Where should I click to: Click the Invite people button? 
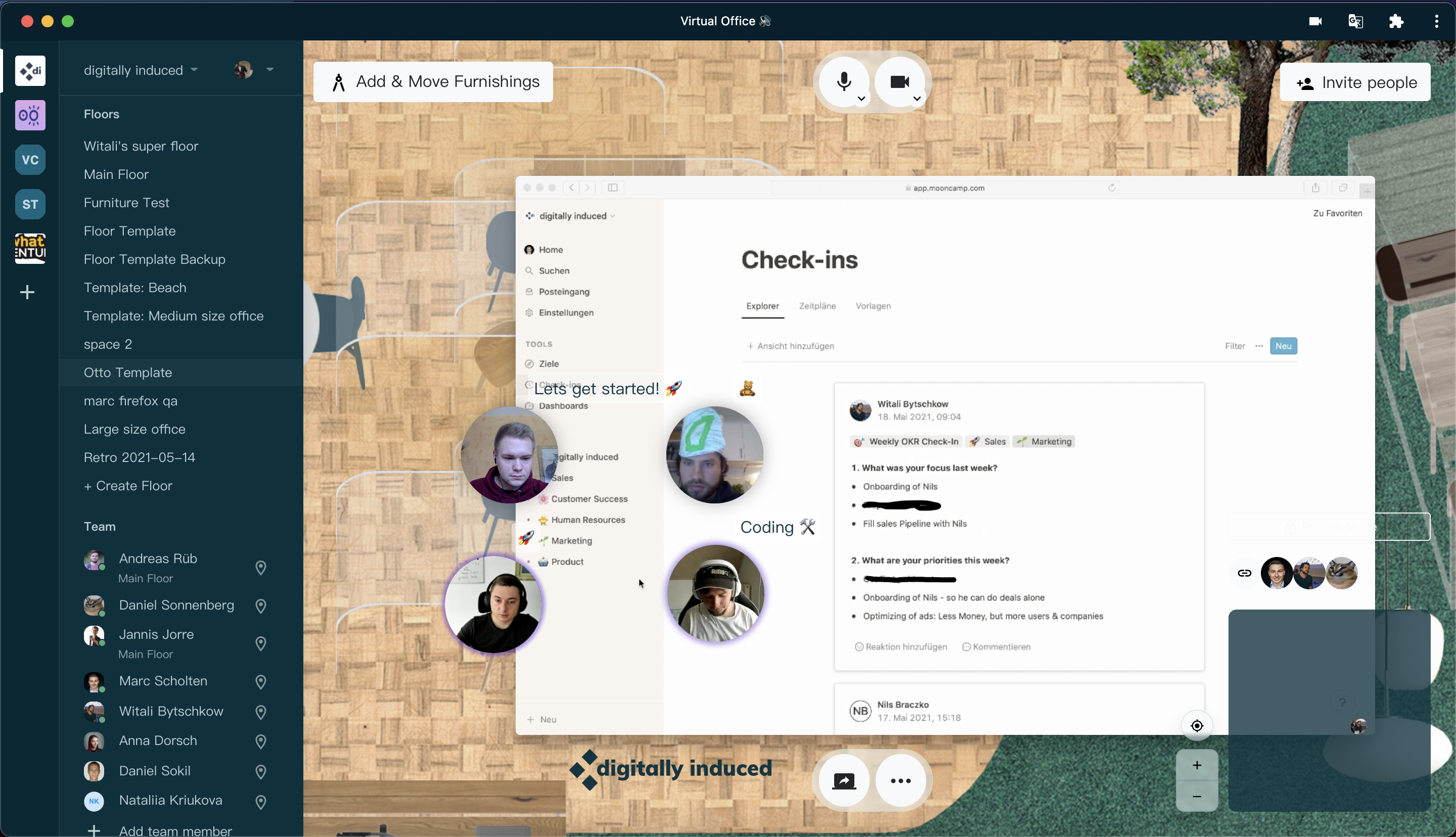(x=1355, y=82)
